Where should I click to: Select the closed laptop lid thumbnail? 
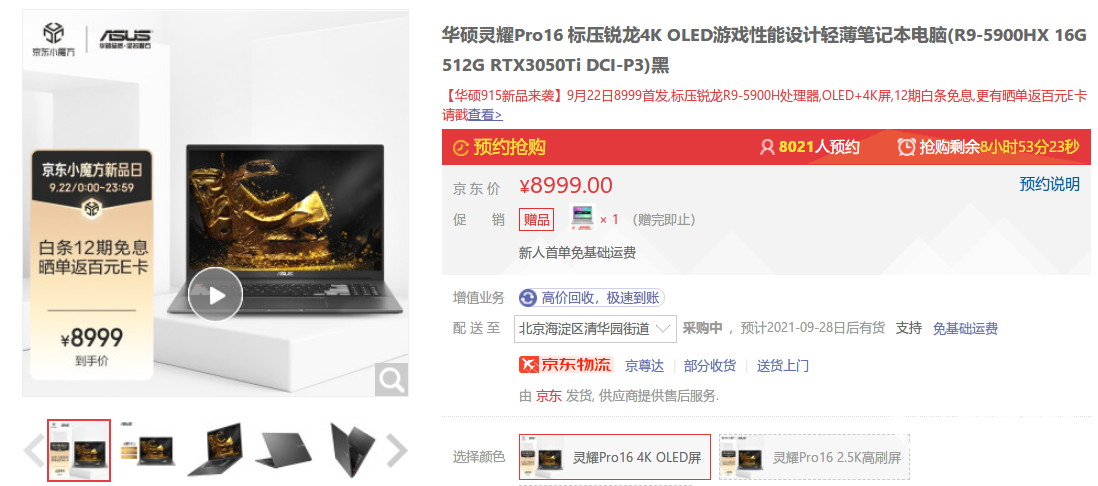click(283, 450)
